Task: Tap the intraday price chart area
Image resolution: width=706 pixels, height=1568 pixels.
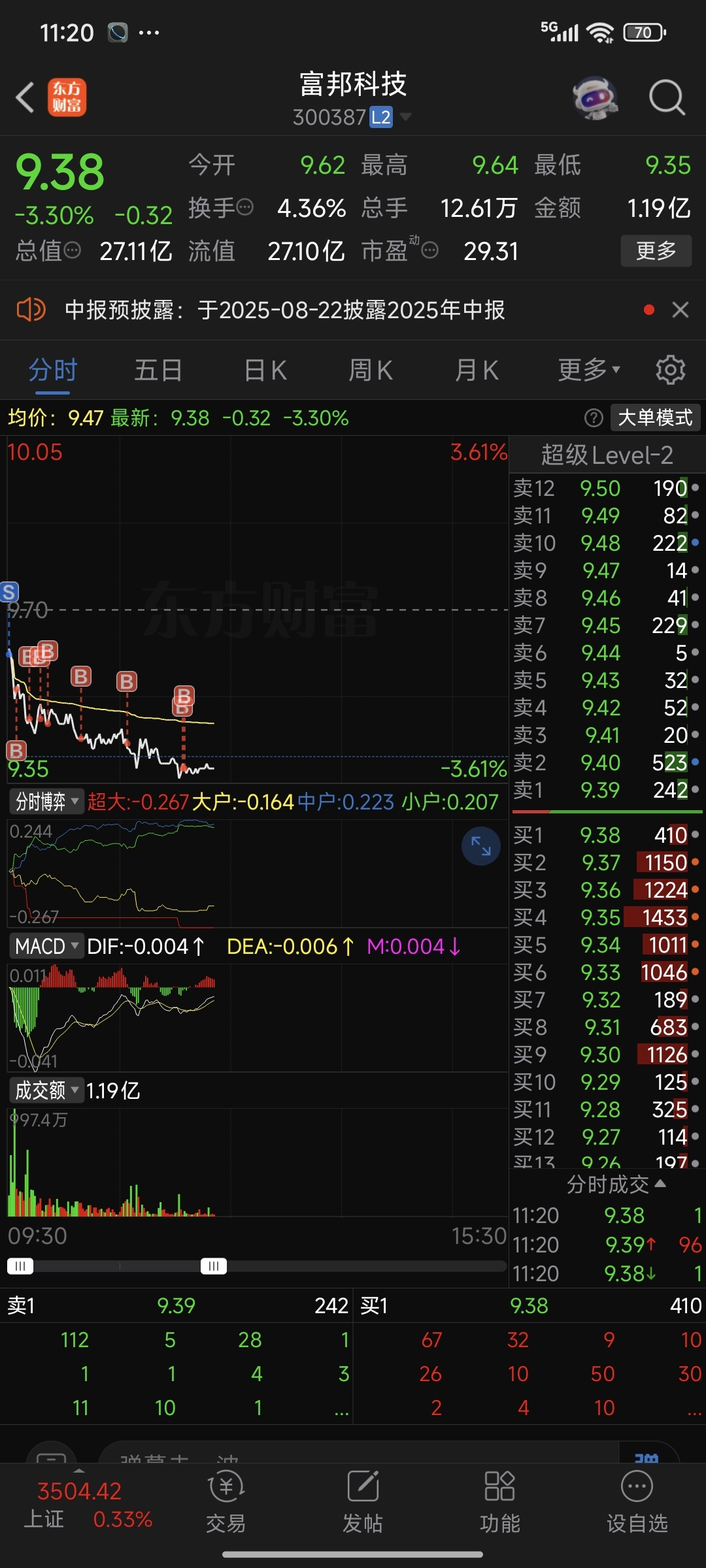Action: tap(258, 610)
